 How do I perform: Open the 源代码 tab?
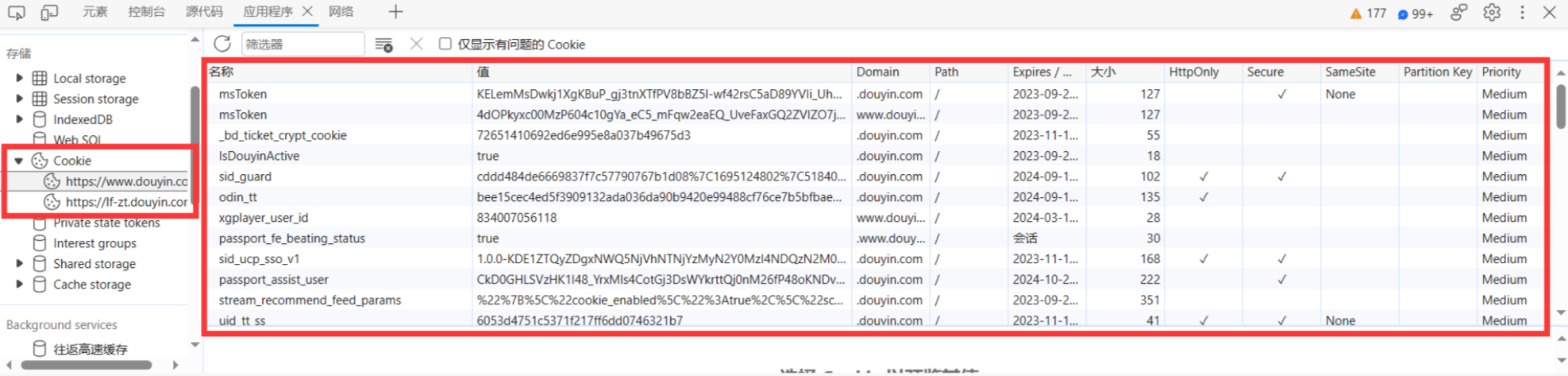204,12
